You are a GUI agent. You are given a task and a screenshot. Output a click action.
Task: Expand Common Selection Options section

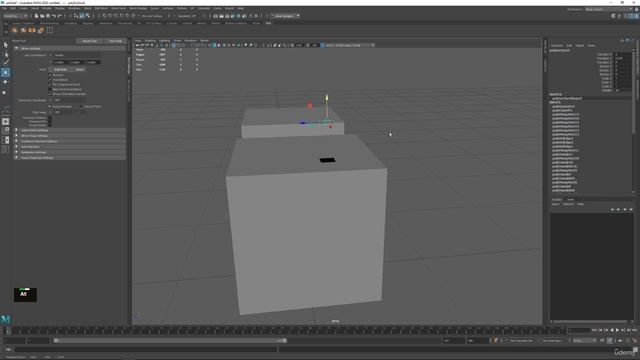pyautogui.click(x=16, y=141)
